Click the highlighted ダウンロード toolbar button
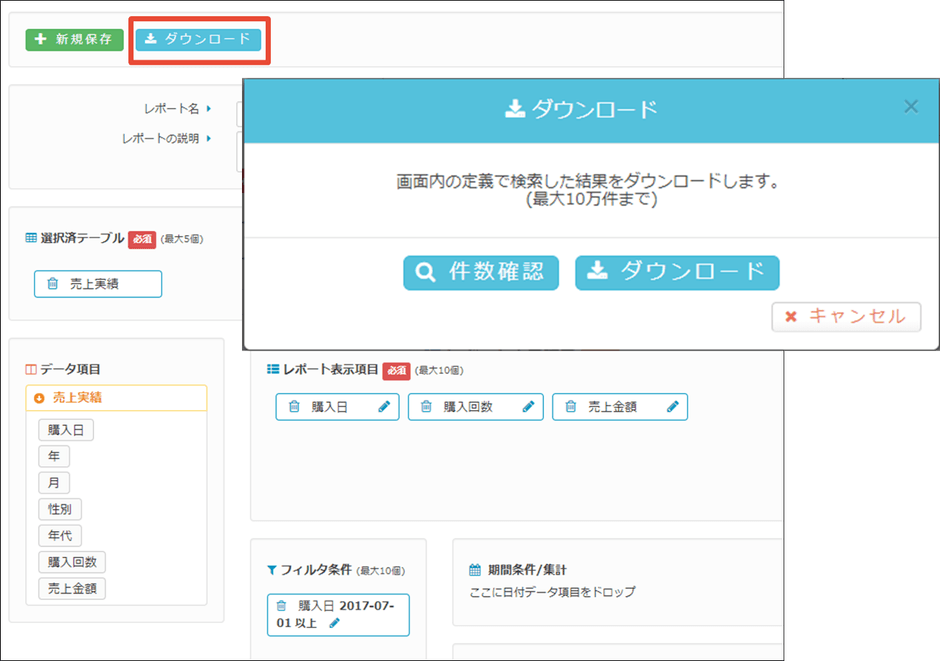This screenshot has height=661, width=940. [198, 40]
